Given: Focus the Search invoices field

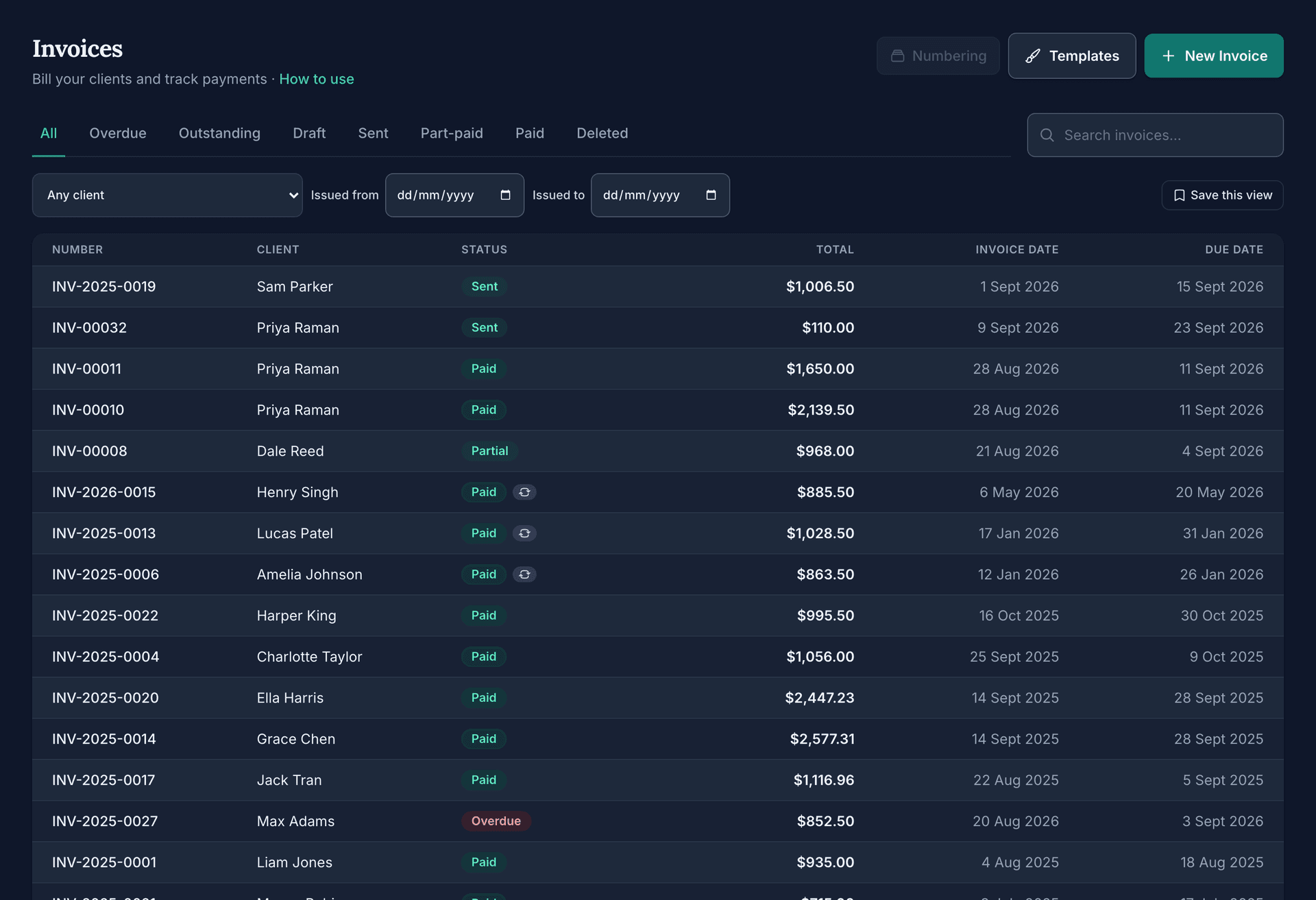Looking at the screenshot, I should coord(1155,135).
